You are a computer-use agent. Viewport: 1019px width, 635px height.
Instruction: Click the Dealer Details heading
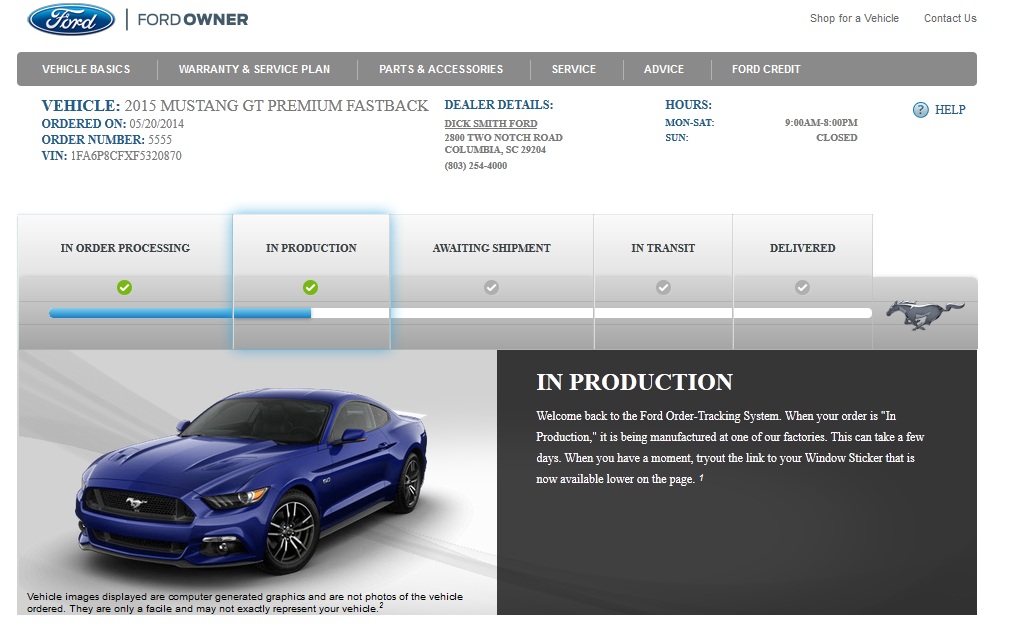498,105
